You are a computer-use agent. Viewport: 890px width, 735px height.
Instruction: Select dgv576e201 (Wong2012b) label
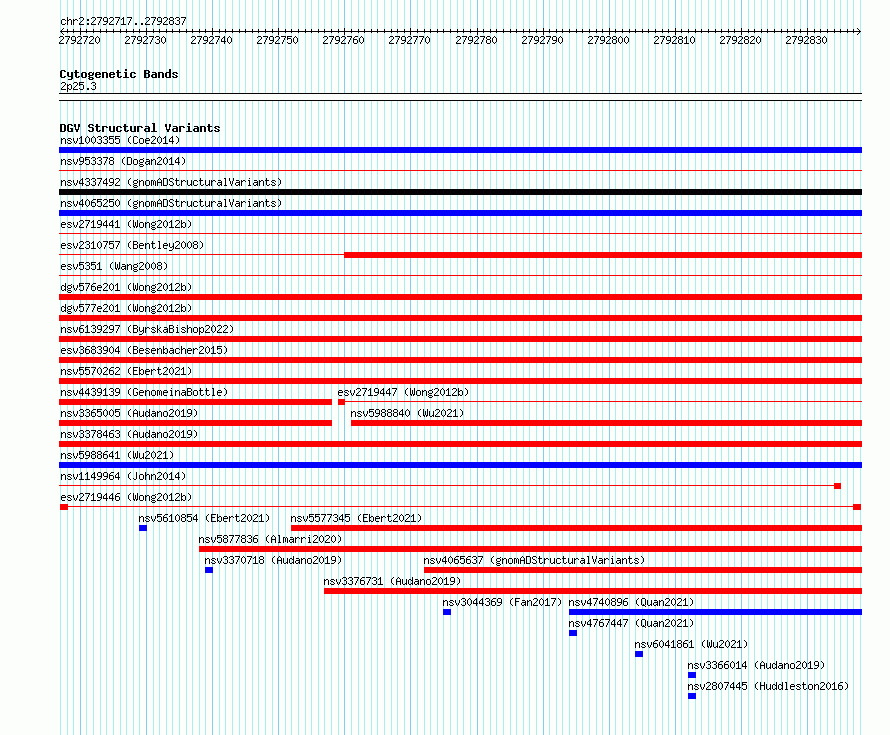pyautogui.click(x=126, y=287)
